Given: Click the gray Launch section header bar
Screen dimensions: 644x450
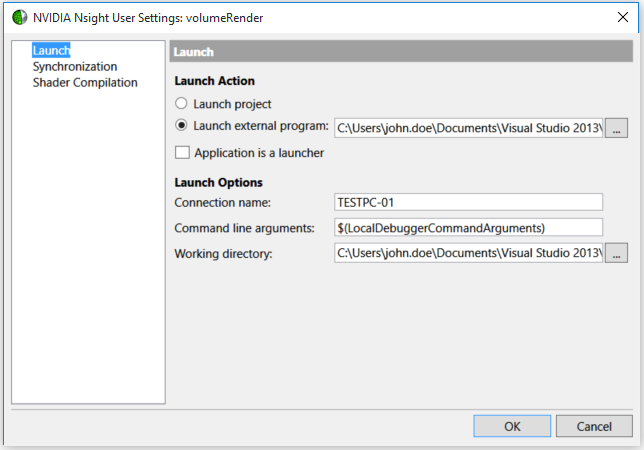Looking at the screenshot, I should [401, 51].
